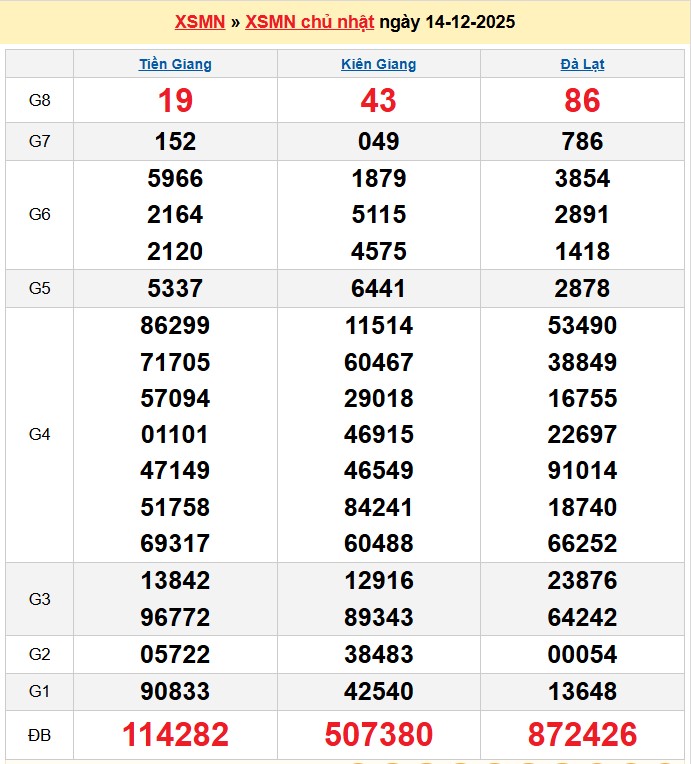Select G1 result 90833 for Tiền Giang
691x764 pixels.
[175, 691]
